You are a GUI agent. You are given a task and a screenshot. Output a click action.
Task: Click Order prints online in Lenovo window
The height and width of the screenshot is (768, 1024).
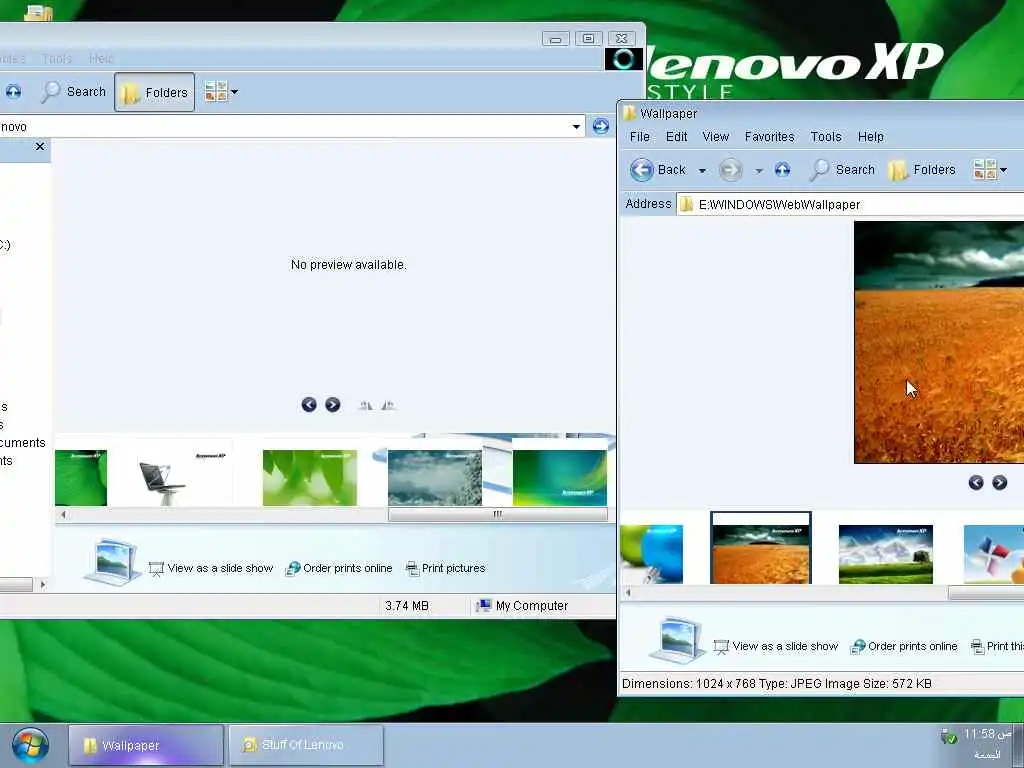339,568
